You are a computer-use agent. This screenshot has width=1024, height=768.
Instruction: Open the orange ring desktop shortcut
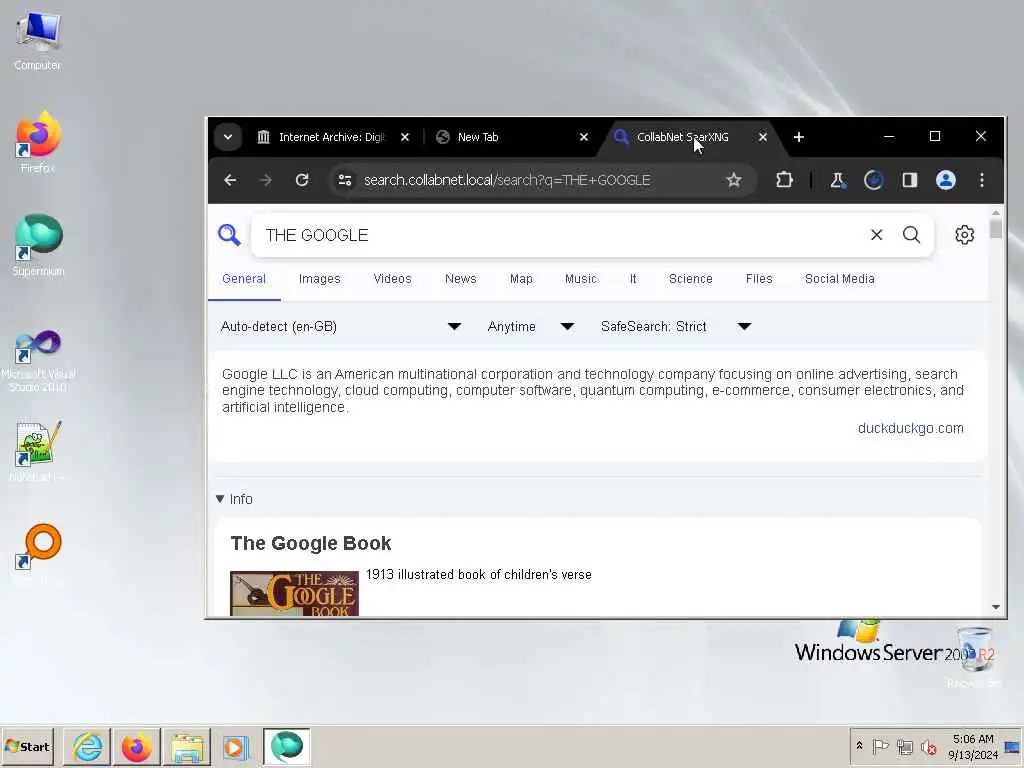pos(38,554)
